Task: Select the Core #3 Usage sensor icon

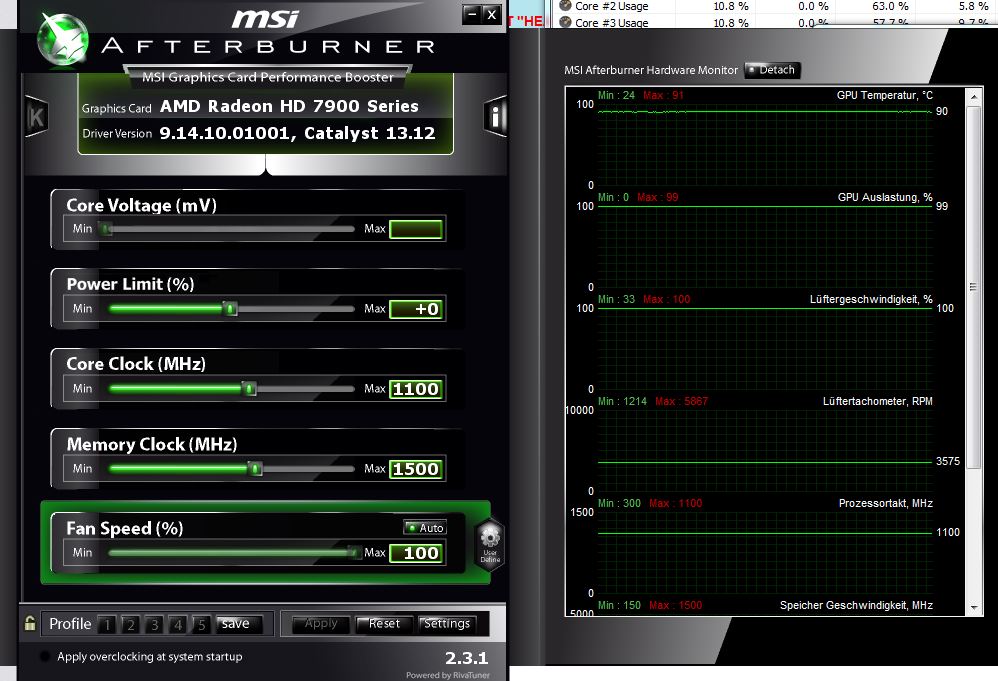Action: 565,22
